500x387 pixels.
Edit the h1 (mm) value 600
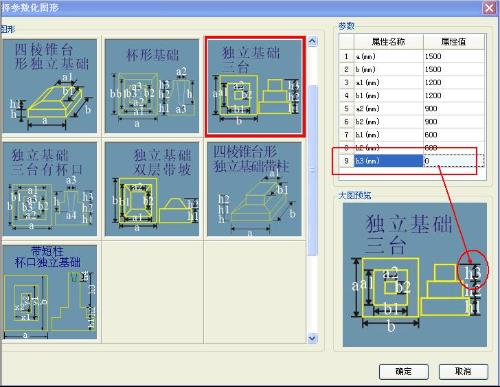tap(454, 135)
